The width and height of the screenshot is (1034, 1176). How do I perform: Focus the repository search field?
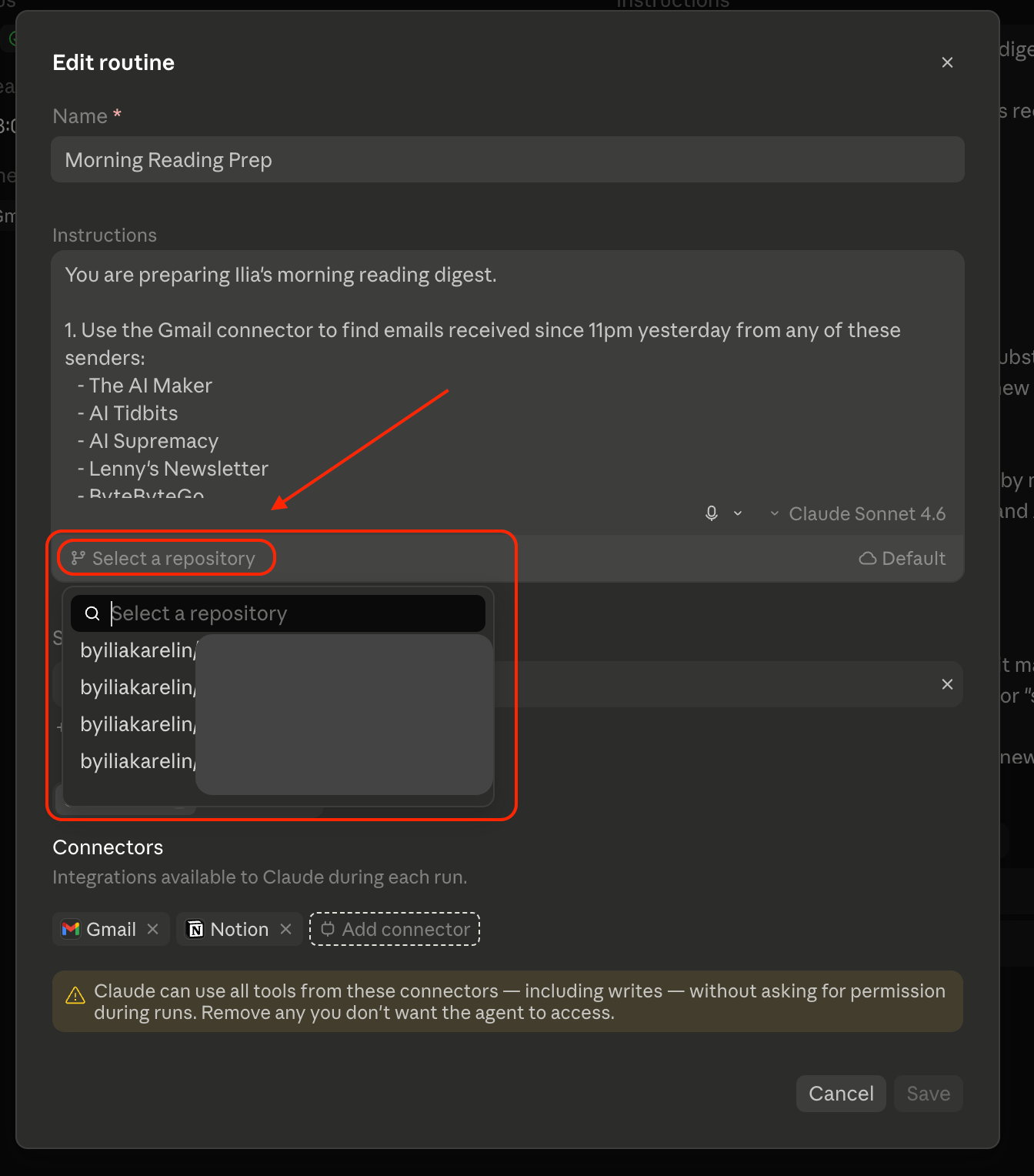(x=278, y=613)
